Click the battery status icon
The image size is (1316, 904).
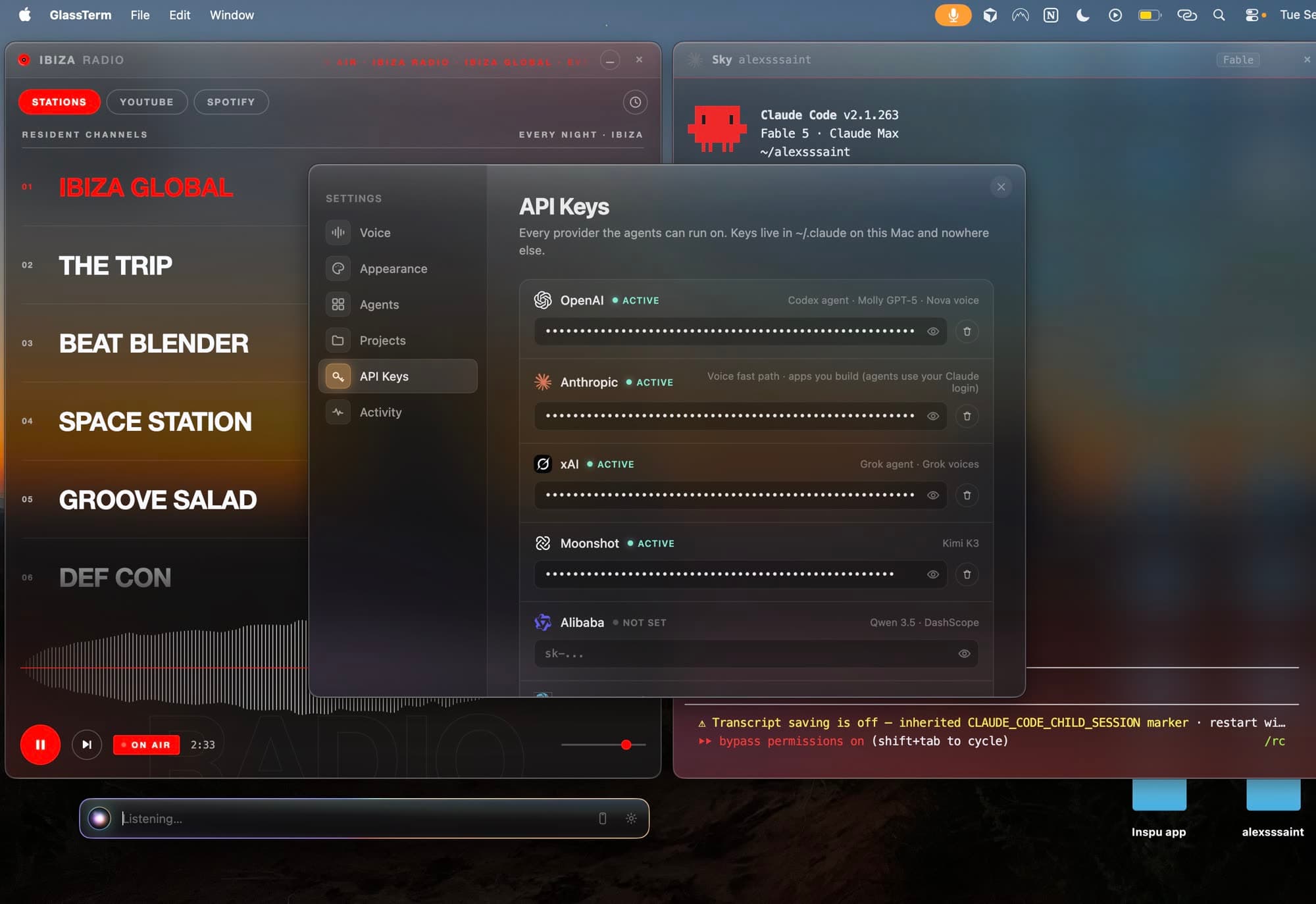point(1150,14)
